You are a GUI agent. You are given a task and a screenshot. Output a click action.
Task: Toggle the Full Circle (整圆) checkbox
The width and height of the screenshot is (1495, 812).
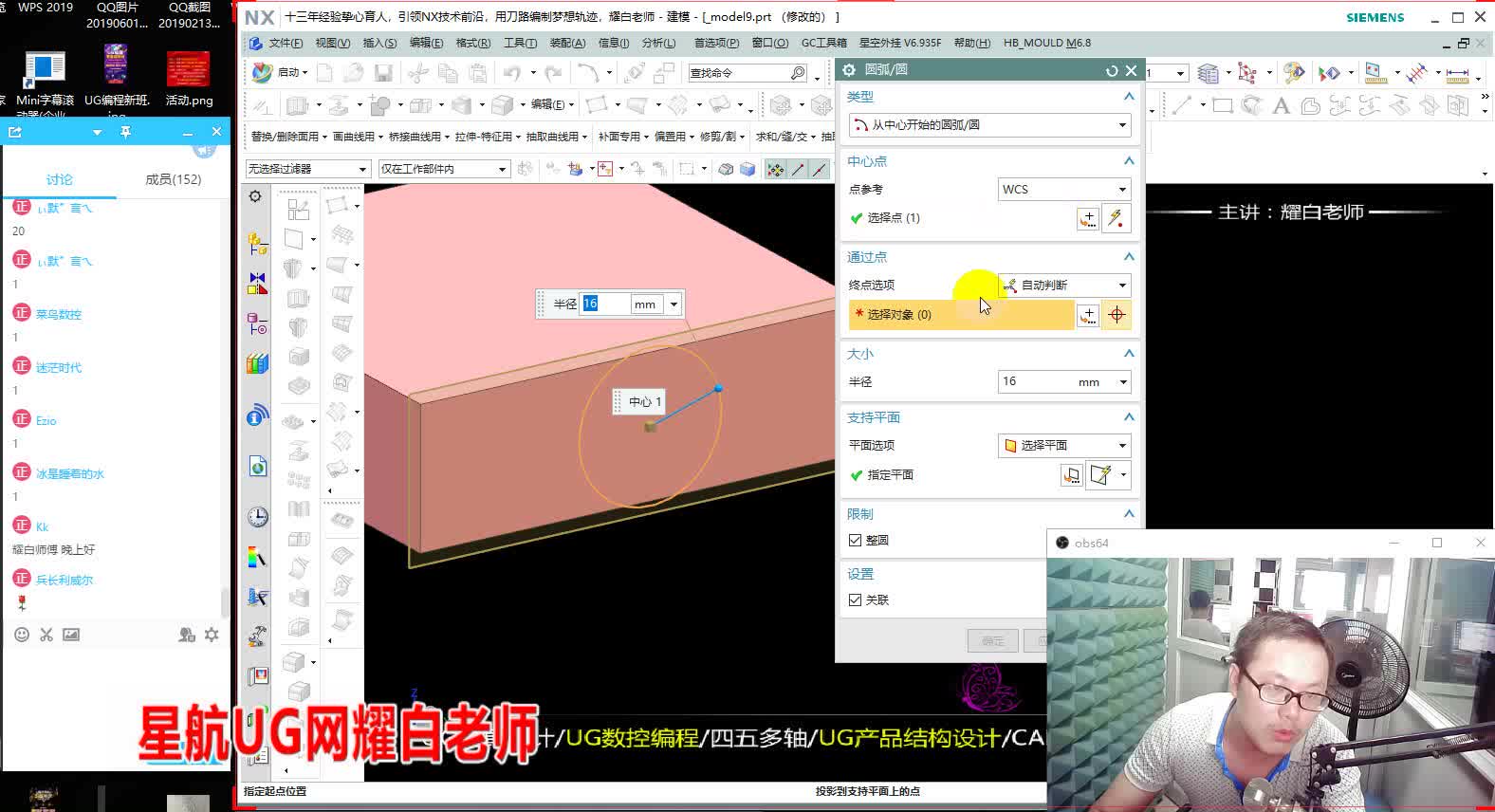pyautogui.click(x=855, y=540)
